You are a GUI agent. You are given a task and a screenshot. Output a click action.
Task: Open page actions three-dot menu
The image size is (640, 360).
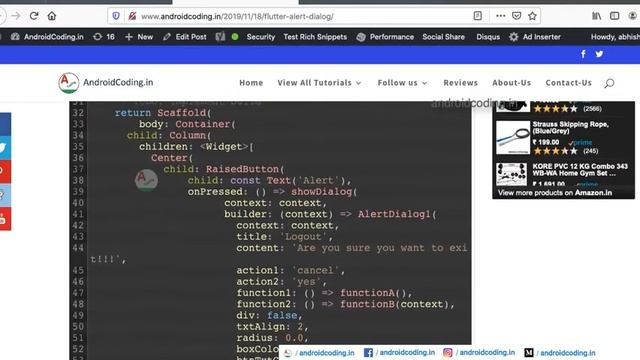500,16
